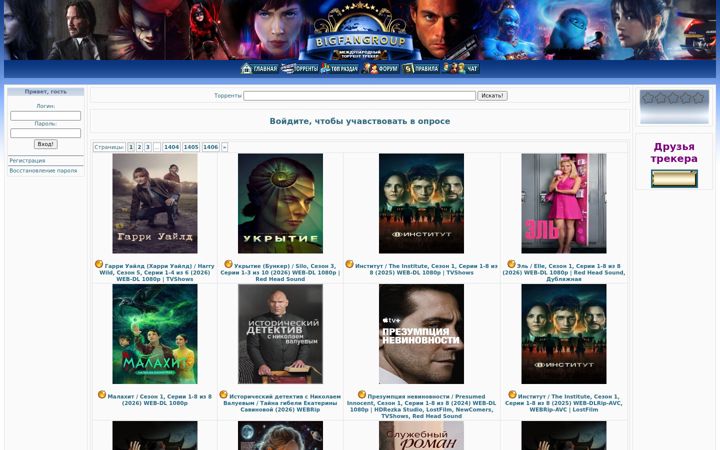Viewport: 720px width, 450px height.
Task: Open the Эль pink dress poster
Action: tap(564, 203)
